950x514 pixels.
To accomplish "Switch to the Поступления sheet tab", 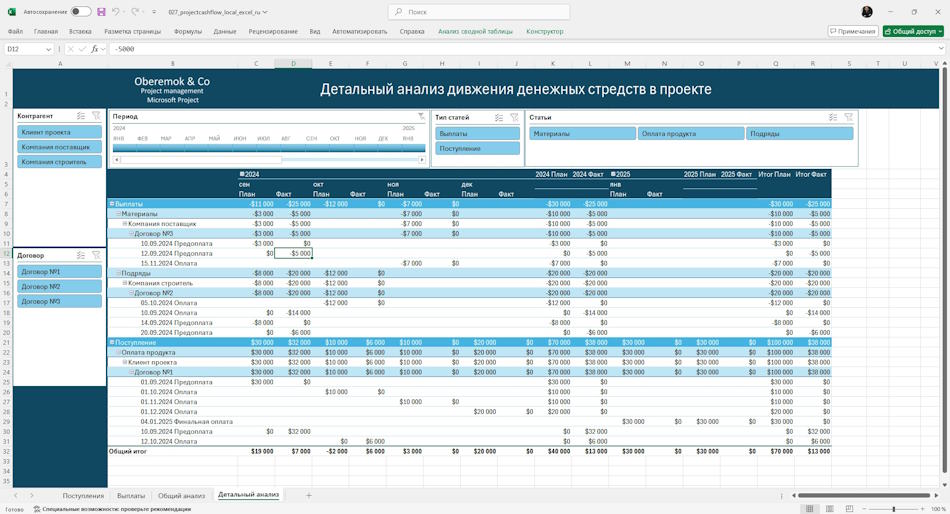I will click(83, 495).
